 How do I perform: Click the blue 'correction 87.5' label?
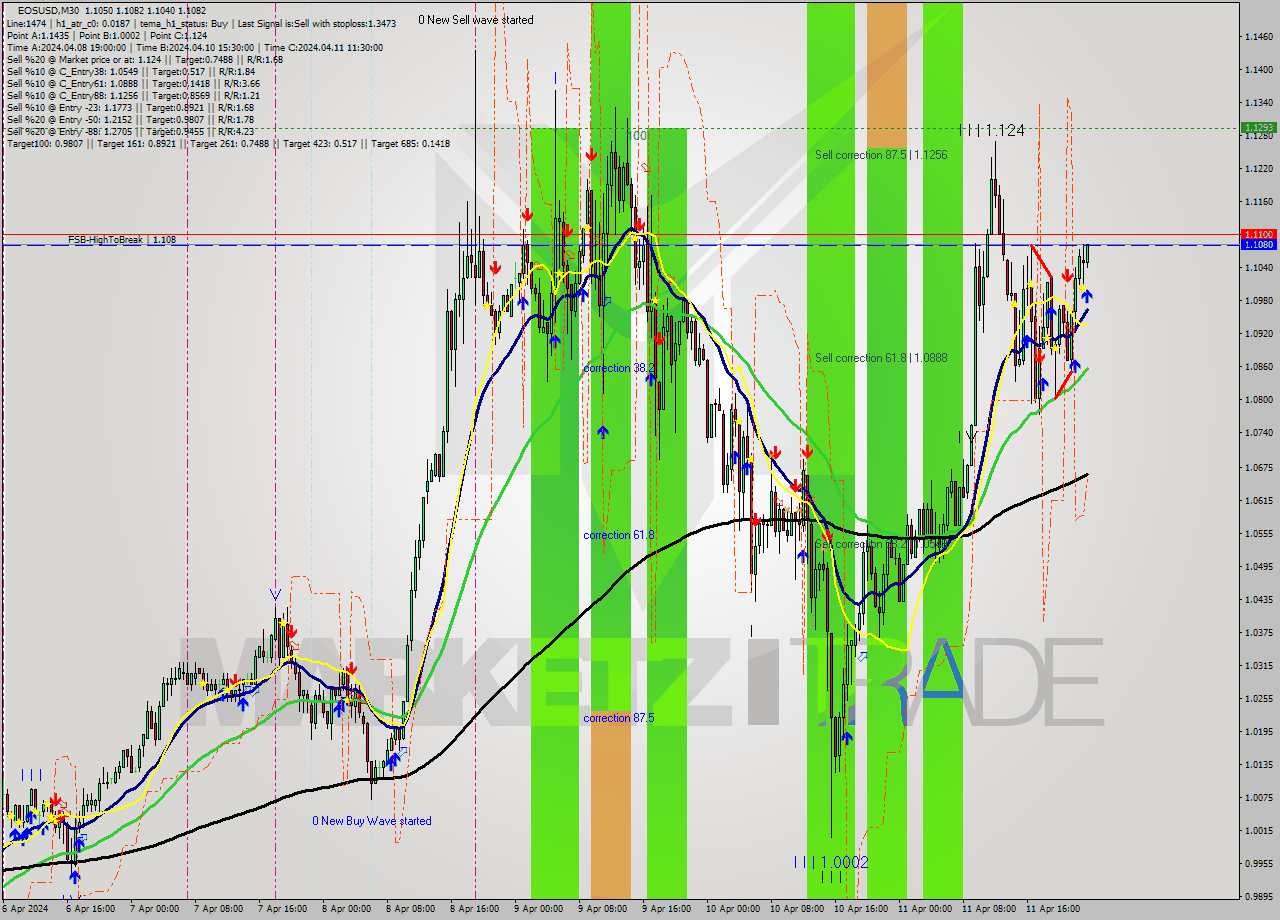click(619, 718)
